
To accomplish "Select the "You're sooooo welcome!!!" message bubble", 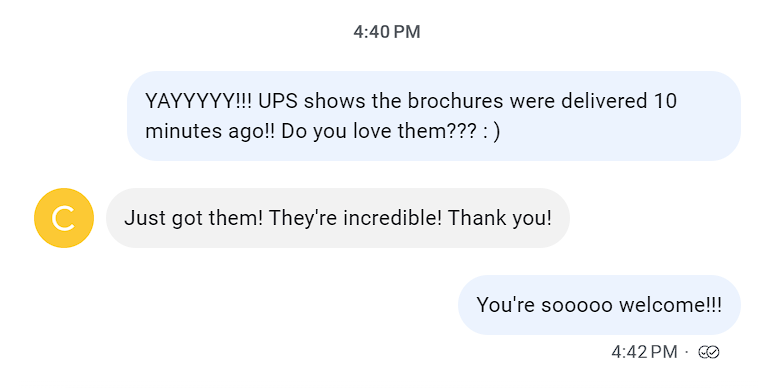I will point(599,305).
